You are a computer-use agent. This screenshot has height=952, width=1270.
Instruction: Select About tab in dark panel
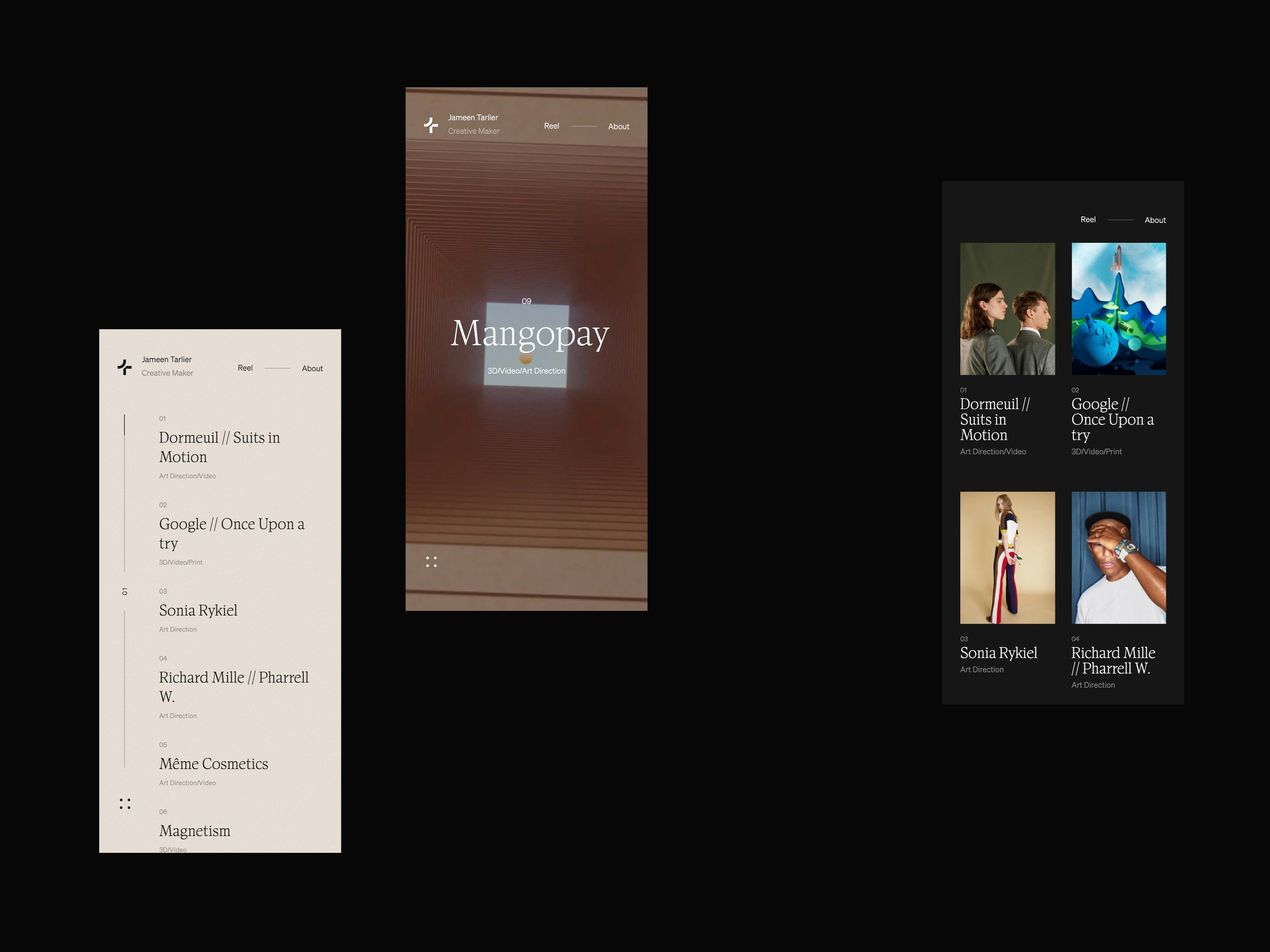[1155, 219]
